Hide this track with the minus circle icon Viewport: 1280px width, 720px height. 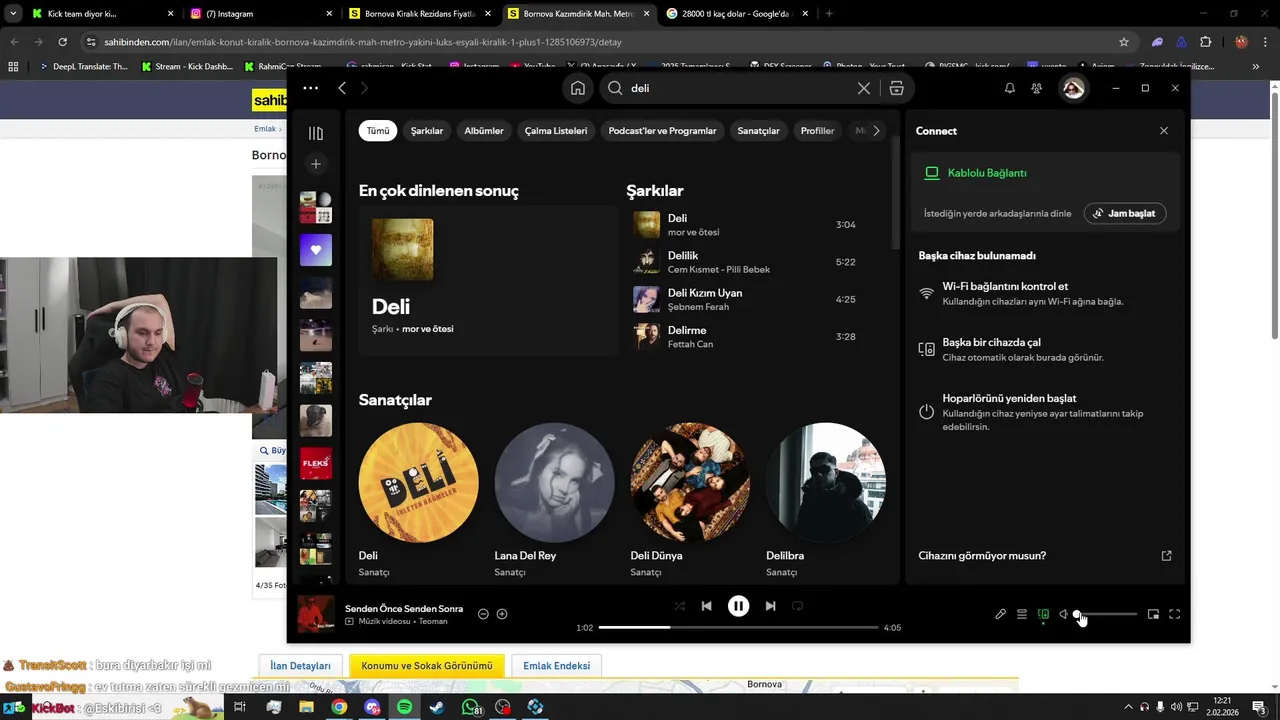point(483,614)
